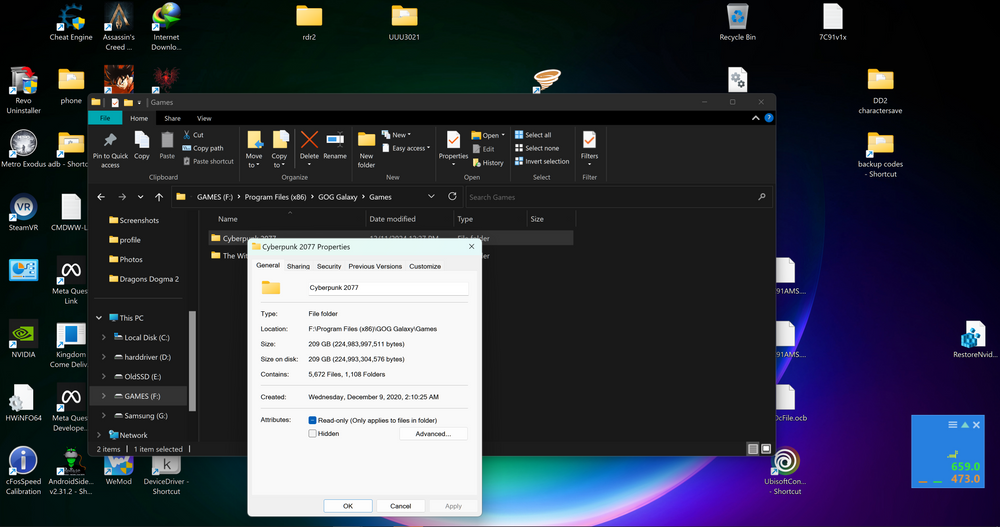Click Invert selection in ribbon

pyautogui.click(x=542, y=161)
